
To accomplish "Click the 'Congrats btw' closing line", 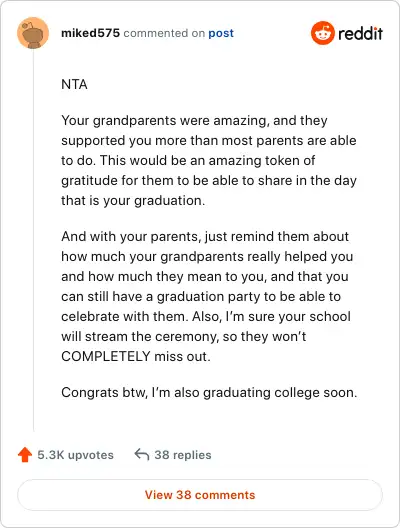I will click(x=209, y=393).
